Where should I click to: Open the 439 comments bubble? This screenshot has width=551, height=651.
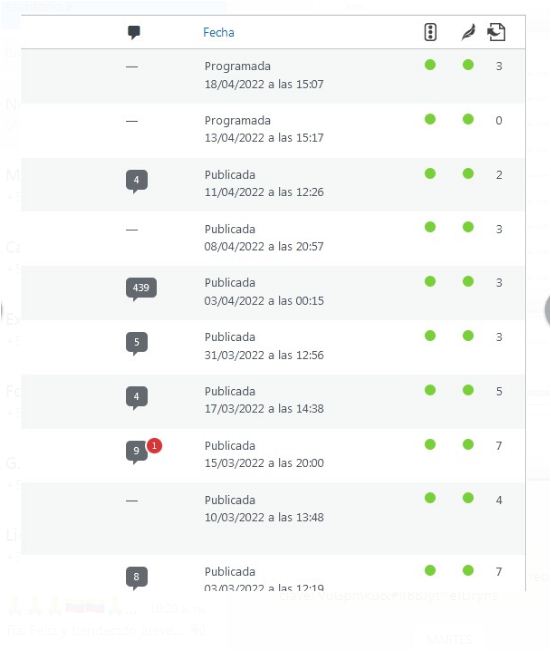point(141,288)
